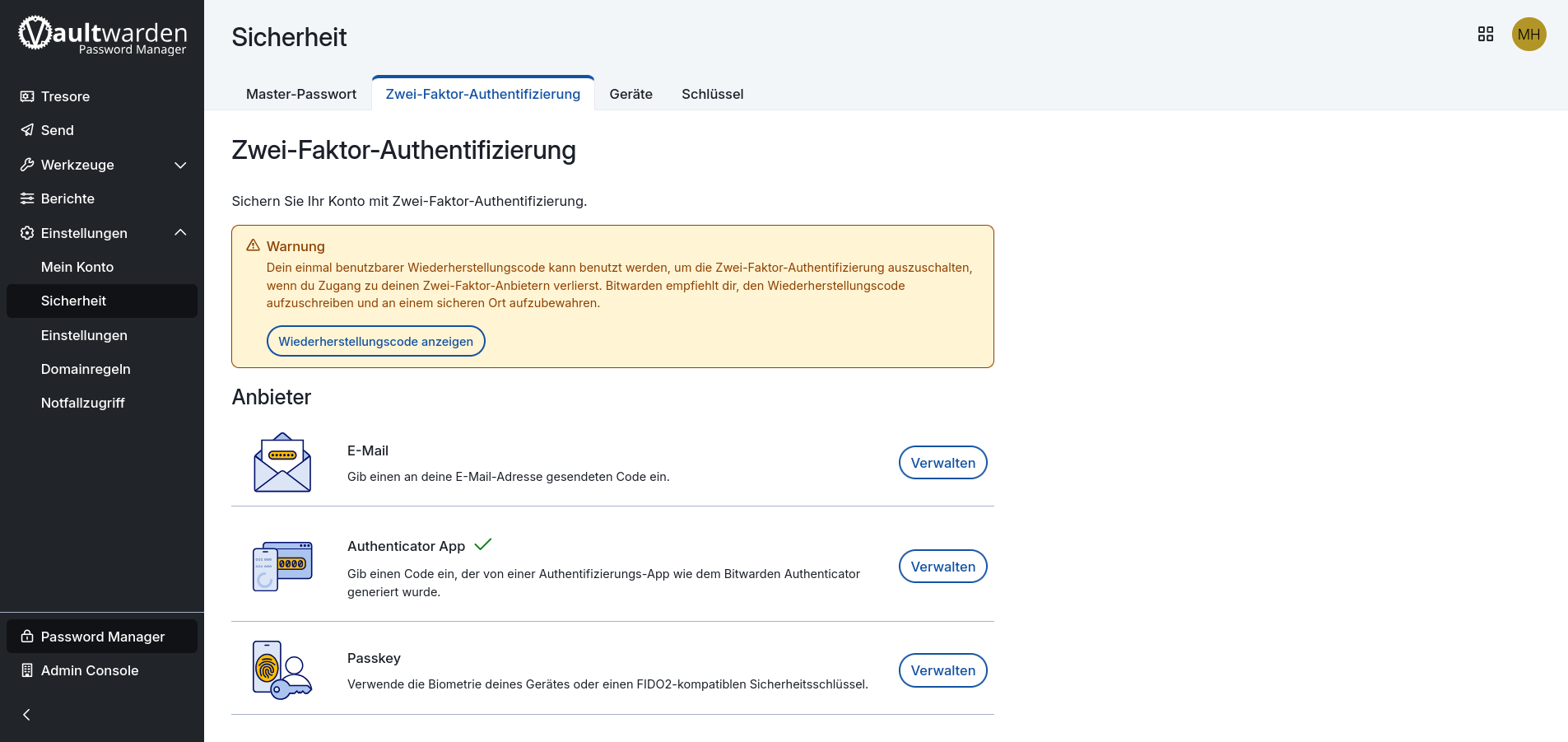Collapse the sidebar with the bottom chevron
The image size is (1568, 742).
pyautogui.click(x=26, y=714)
